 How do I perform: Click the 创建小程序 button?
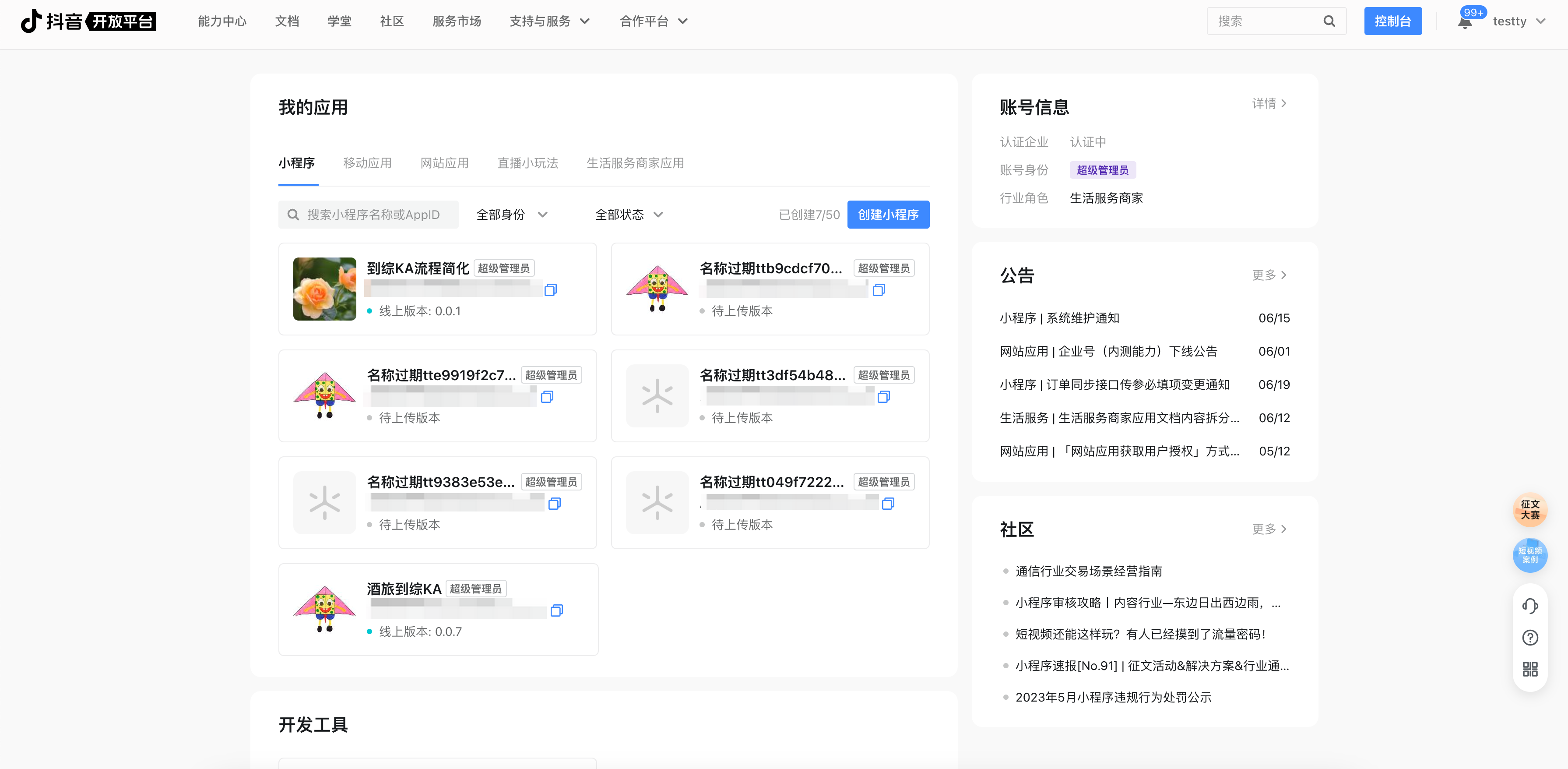pos(888,215)
